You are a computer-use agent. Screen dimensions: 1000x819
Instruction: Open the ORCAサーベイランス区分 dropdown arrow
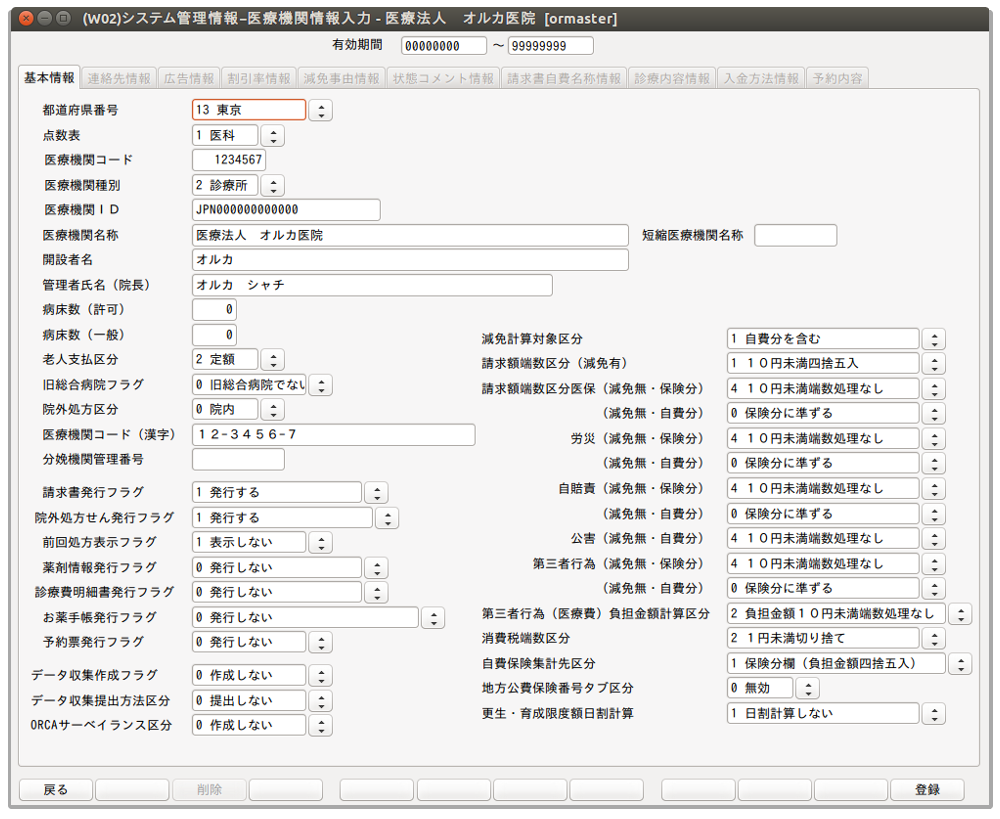tap(321, 725)
